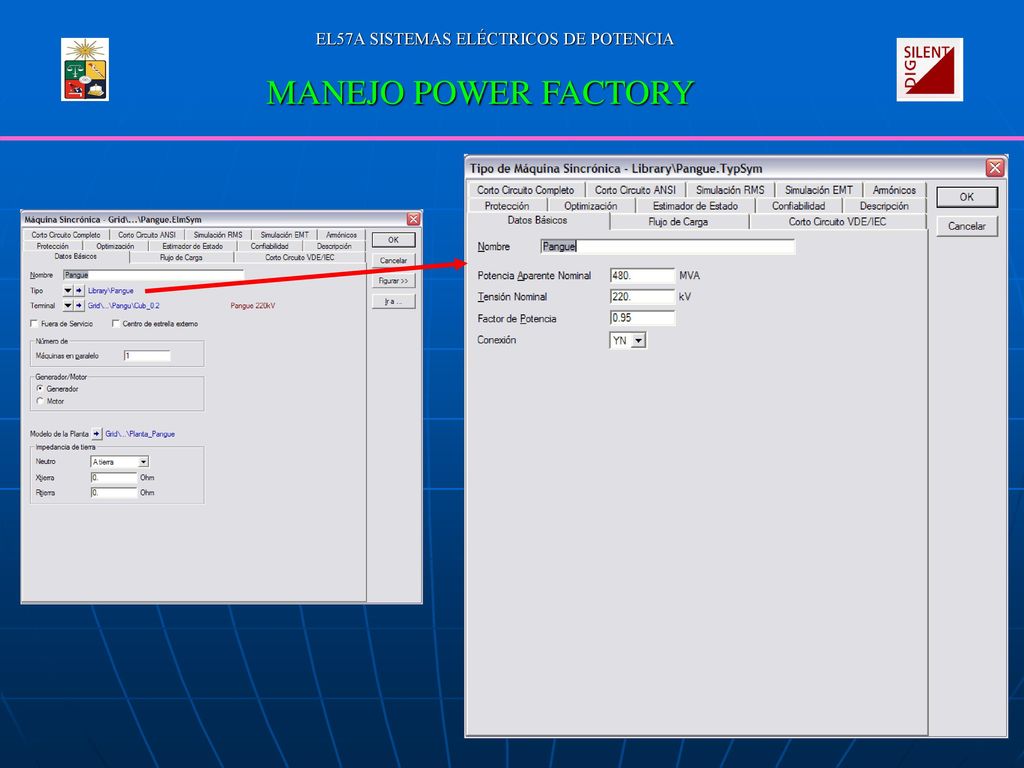Image resolution: width=1024 pixels, height=768 pixels.
Task: Click the arrow icon next to Tipo
Action: (79, 291)
